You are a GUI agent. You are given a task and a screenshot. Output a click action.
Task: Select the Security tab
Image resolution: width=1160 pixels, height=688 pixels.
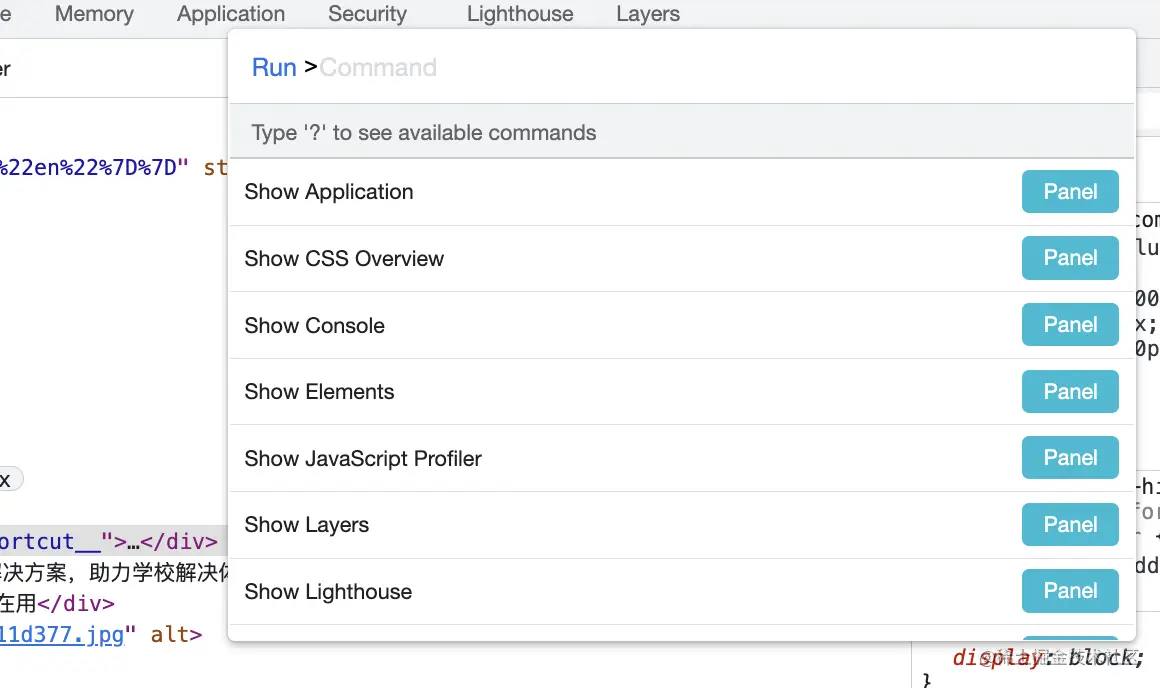click(367, 14)
